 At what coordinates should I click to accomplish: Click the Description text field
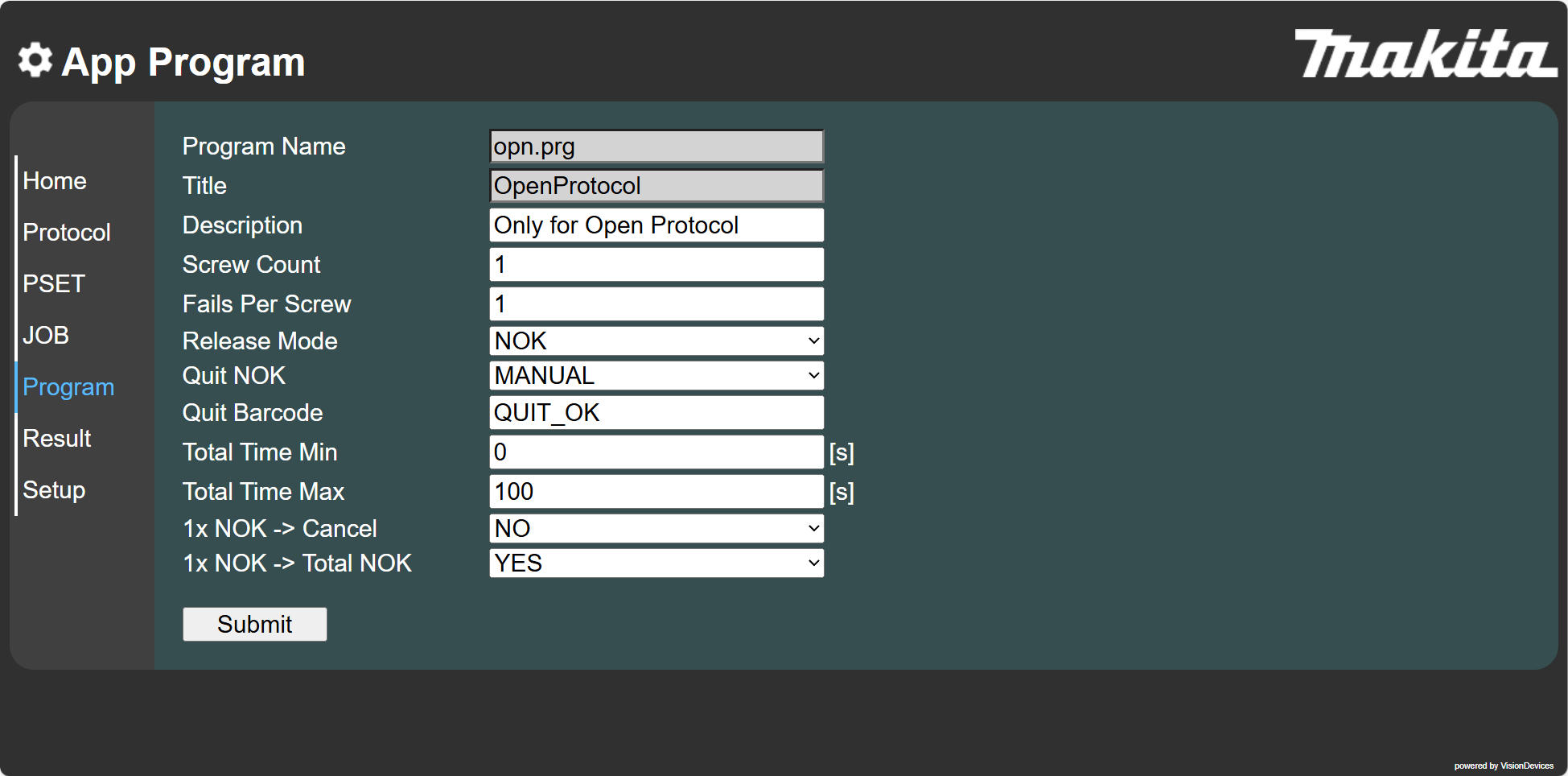pyautogui.click(x=656, y=225)
